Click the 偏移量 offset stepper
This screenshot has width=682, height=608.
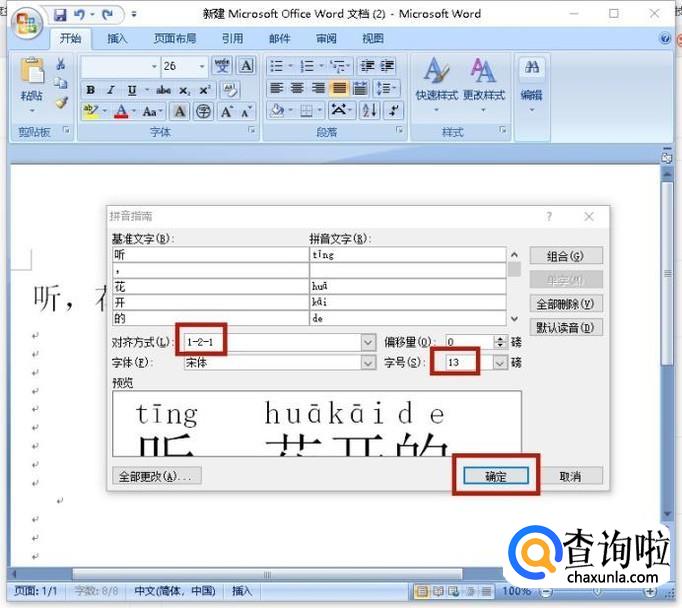[x=501, y=342]
